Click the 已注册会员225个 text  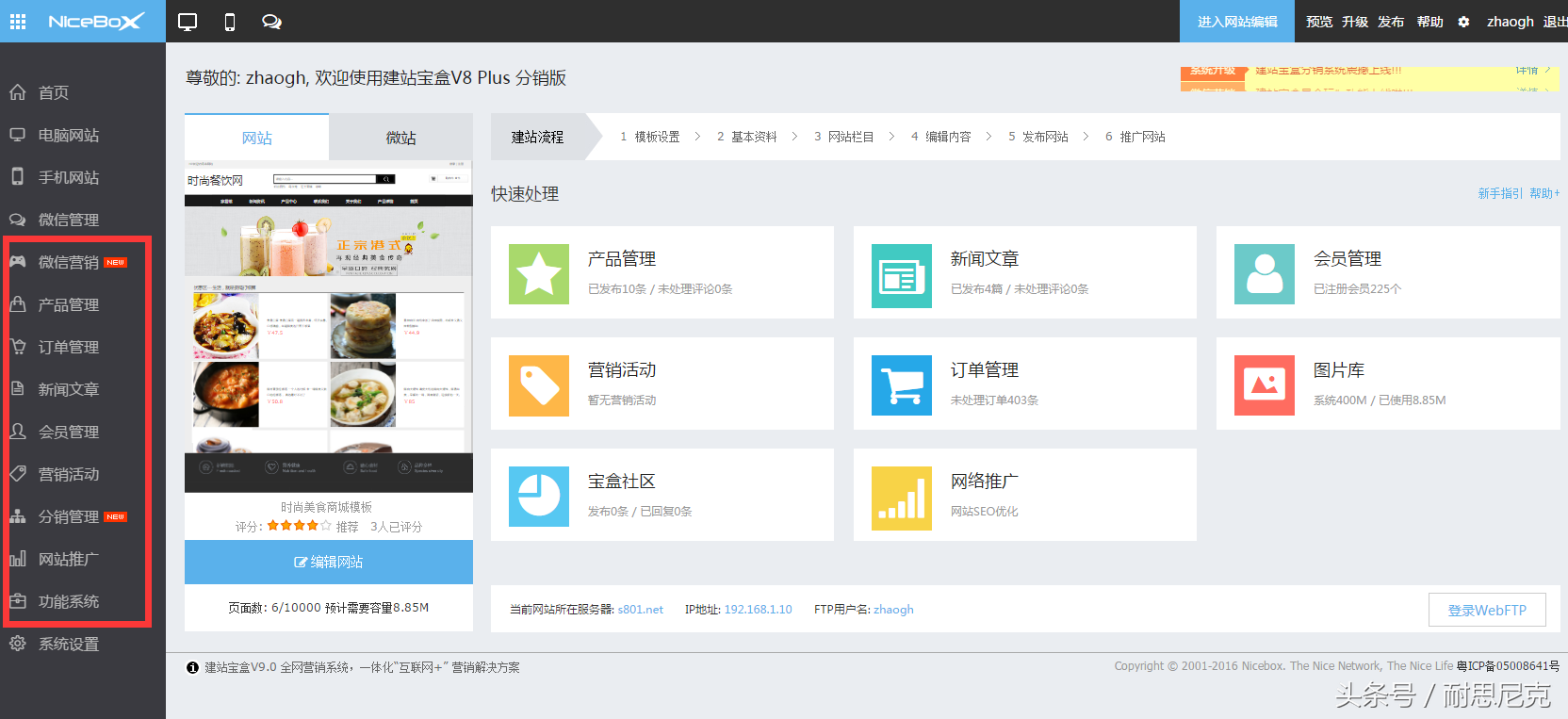point(1357,289)
